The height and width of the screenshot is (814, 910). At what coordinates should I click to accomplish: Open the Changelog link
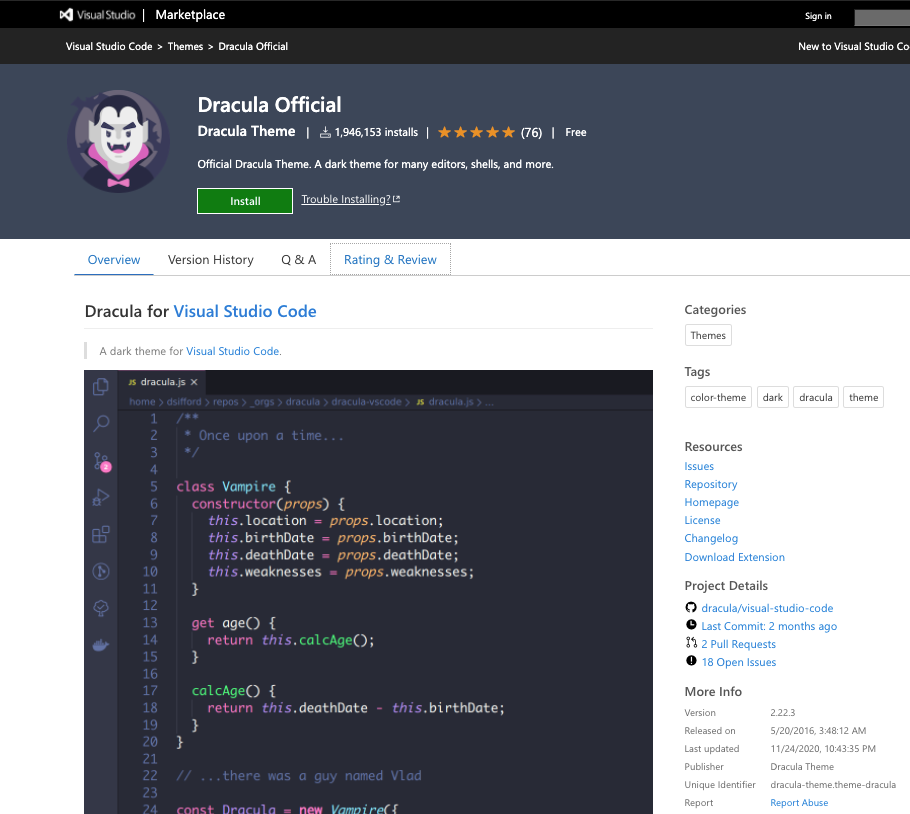[x=711, y=538]
